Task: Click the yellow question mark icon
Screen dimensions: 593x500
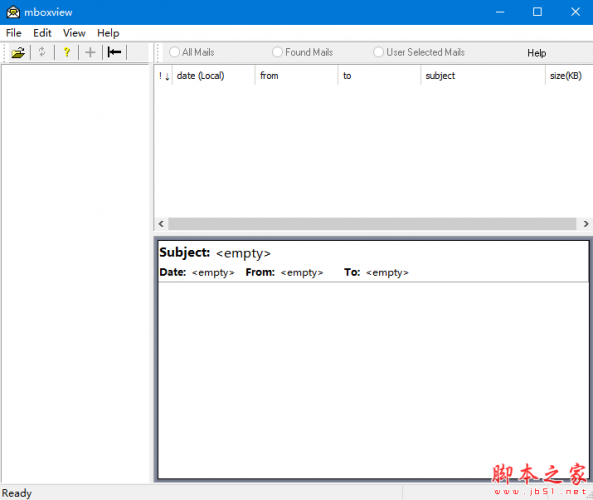Action: pos(67,52)
